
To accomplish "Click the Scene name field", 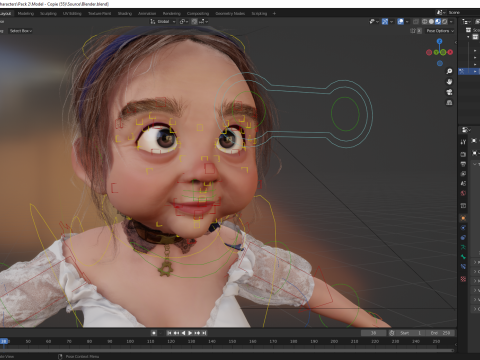I will 464,12.
